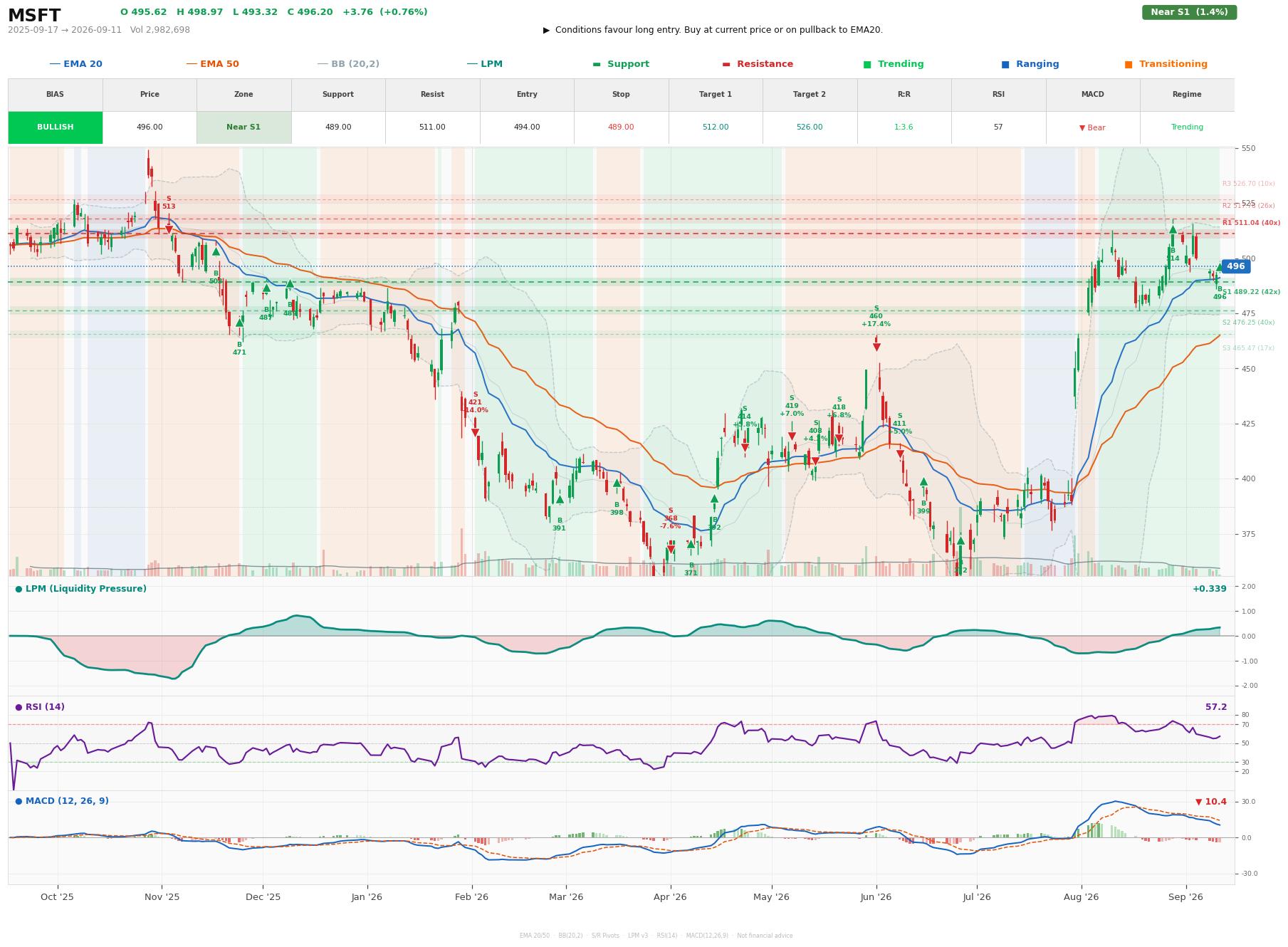Viewport: 1288px width, 947px height.
Task: Select the Regime column header
Action: 1187,95
